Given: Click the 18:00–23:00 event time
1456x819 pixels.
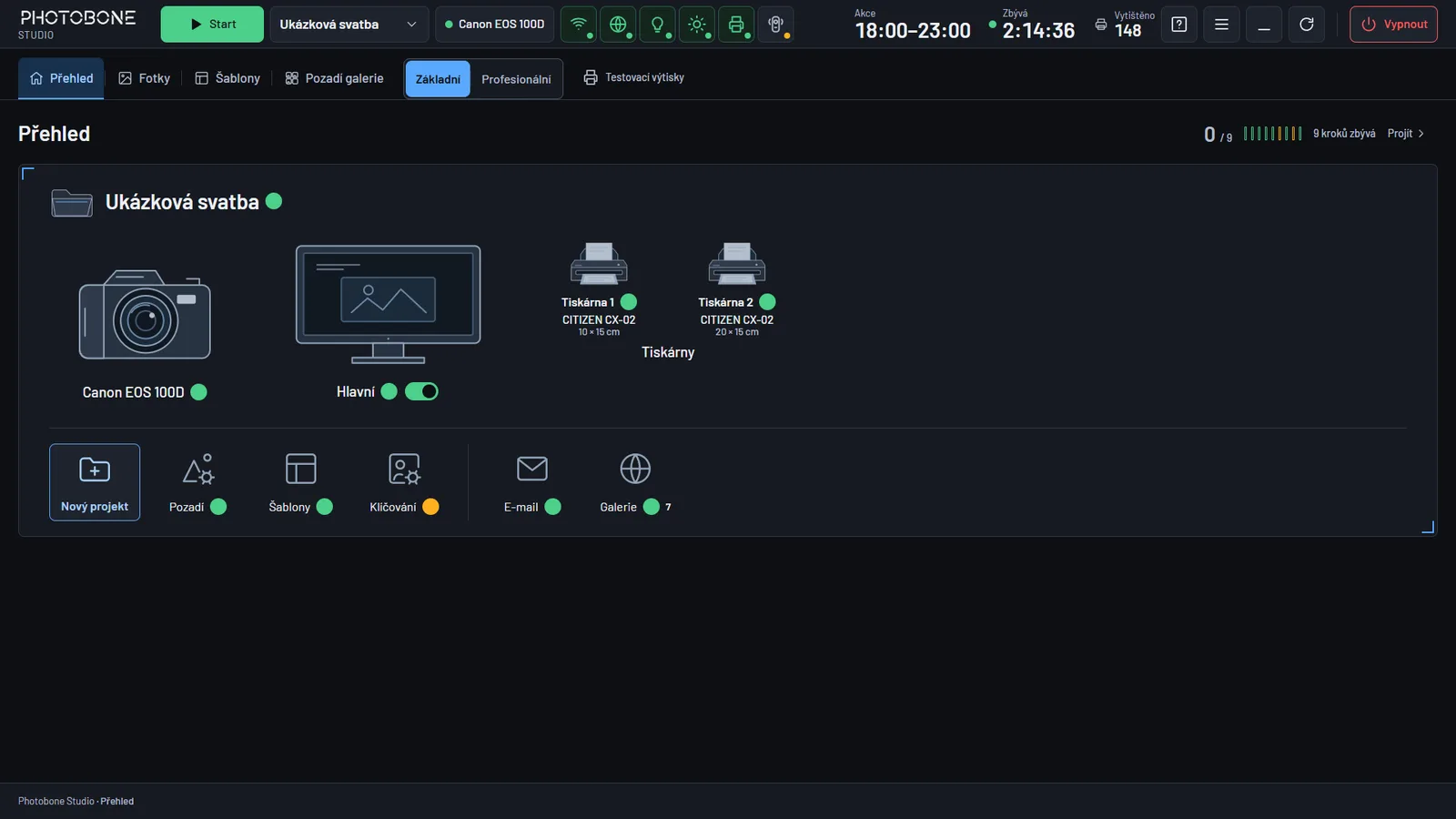Looking at the screenshot, I should point(913,30).
